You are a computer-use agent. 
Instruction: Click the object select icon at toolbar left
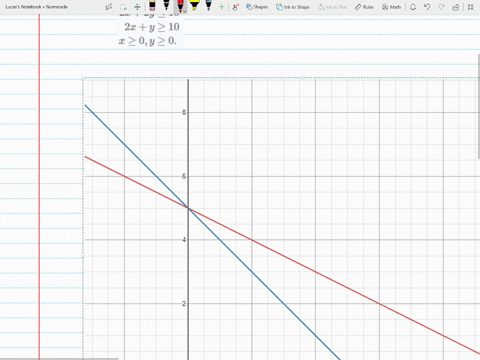[109, 7]
